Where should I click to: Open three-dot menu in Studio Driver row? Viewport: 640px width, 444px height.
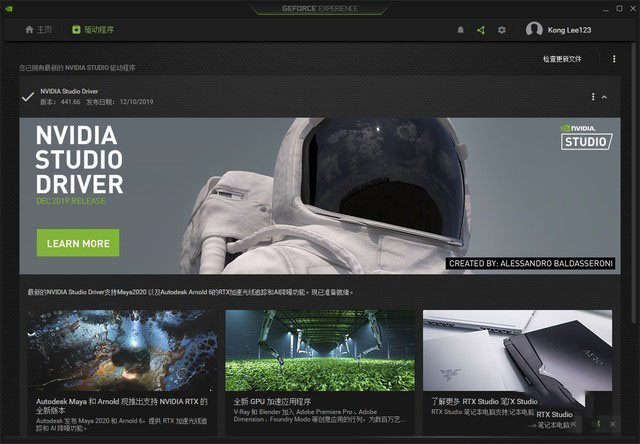click(x=593, y=97)
